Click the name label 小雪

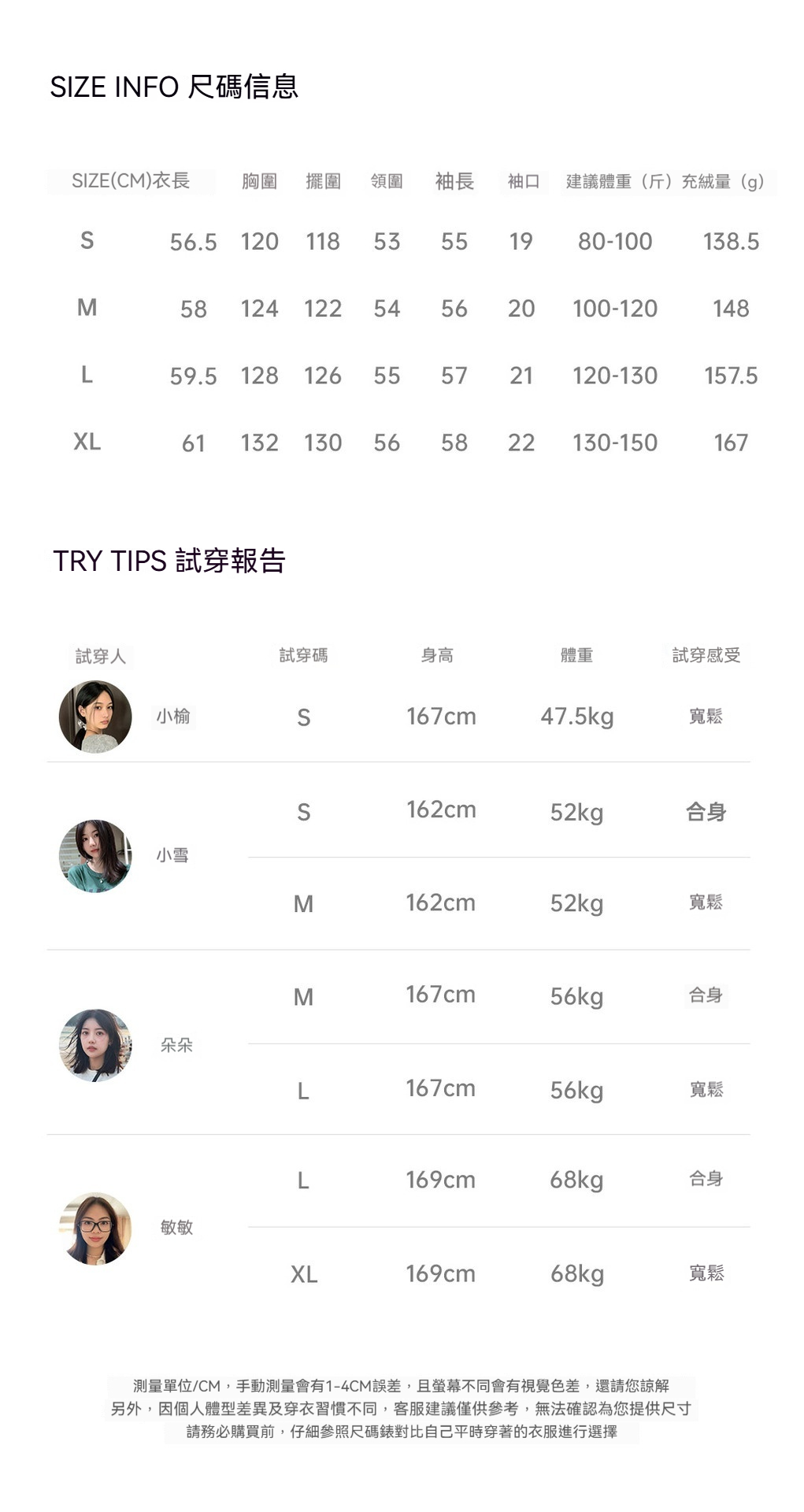click(x=172, y=855)
